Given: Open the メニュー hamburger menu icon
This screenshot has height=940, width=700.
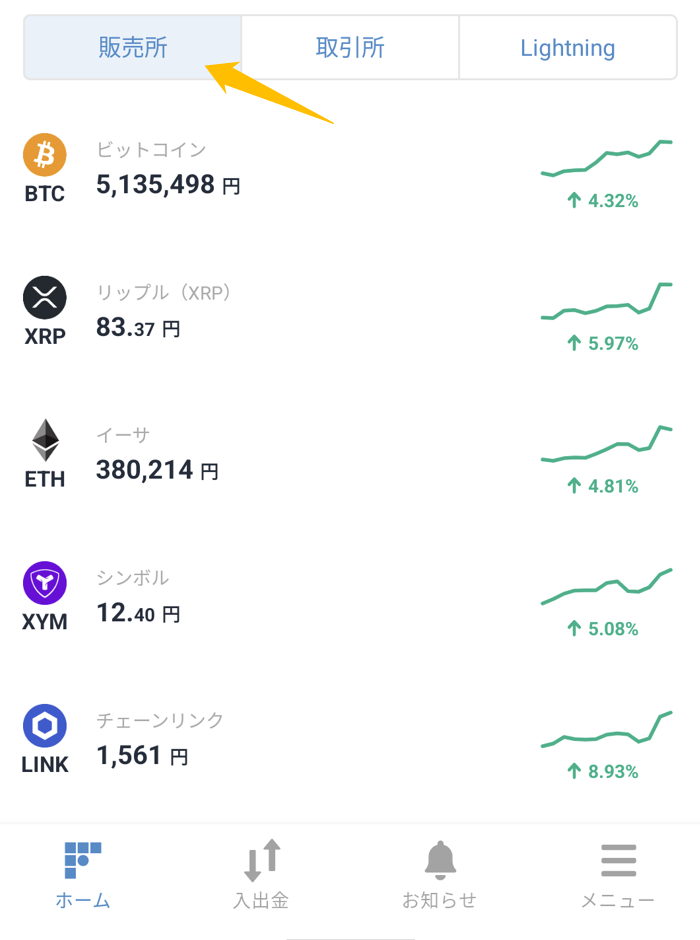Looking at the screenshot, I should (x=618, y=860).
